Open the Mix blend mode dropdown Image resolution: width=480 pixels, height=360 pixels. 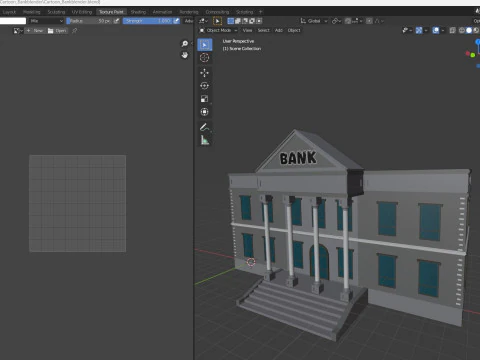46,21
